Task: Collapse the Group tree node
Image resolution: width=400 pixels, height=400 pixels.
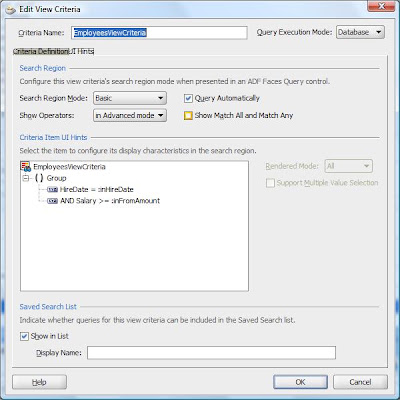Action: [x=26, y=178]
